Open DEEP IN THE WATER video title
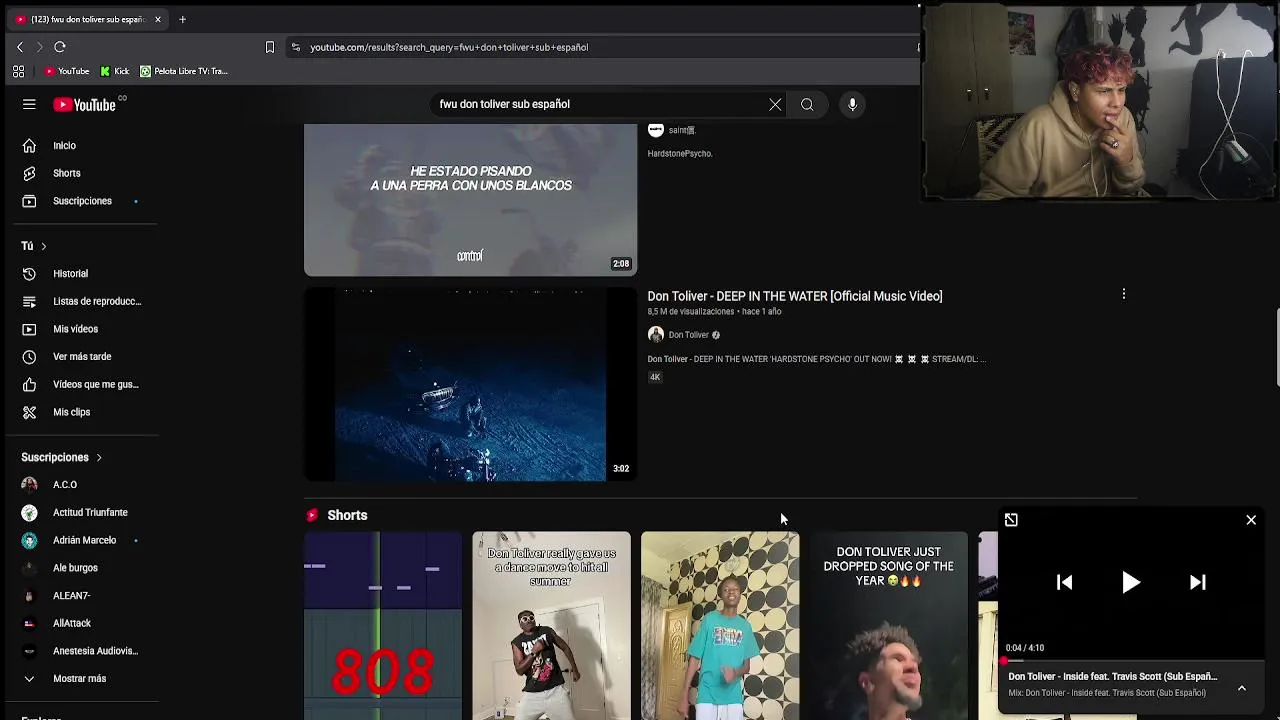 795,296
